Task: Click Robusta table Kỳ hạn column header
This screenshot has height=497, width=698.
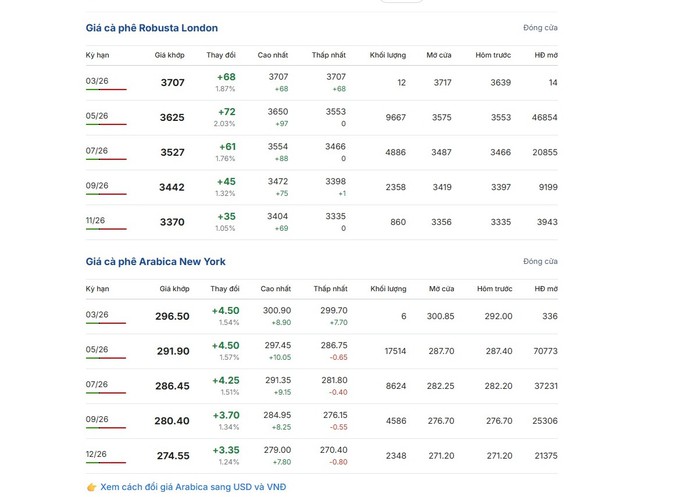Action: coord(97,55)
